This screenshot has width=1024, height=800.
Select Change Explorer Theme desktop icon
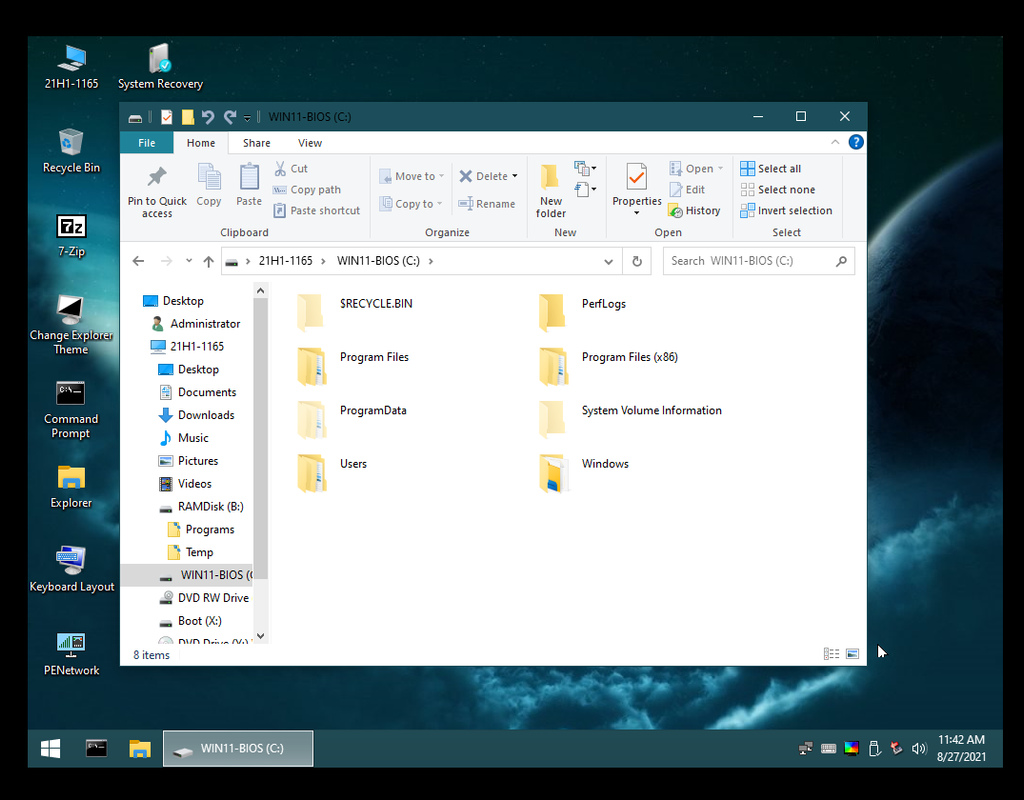[71, 325]
